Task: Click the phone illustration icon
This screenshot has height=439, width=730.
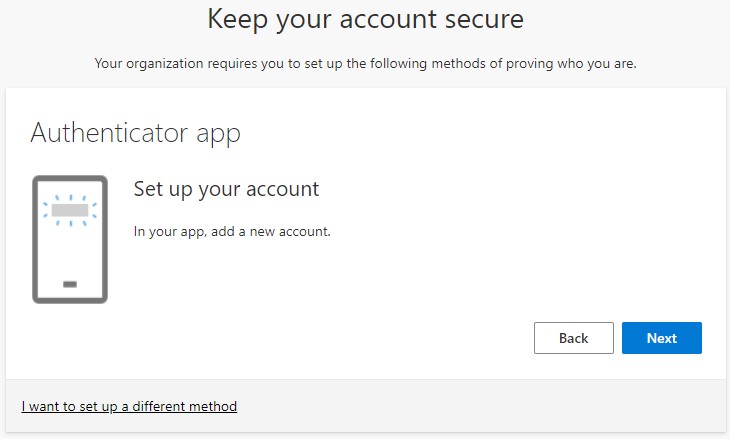Action: (x=70, y=239)
